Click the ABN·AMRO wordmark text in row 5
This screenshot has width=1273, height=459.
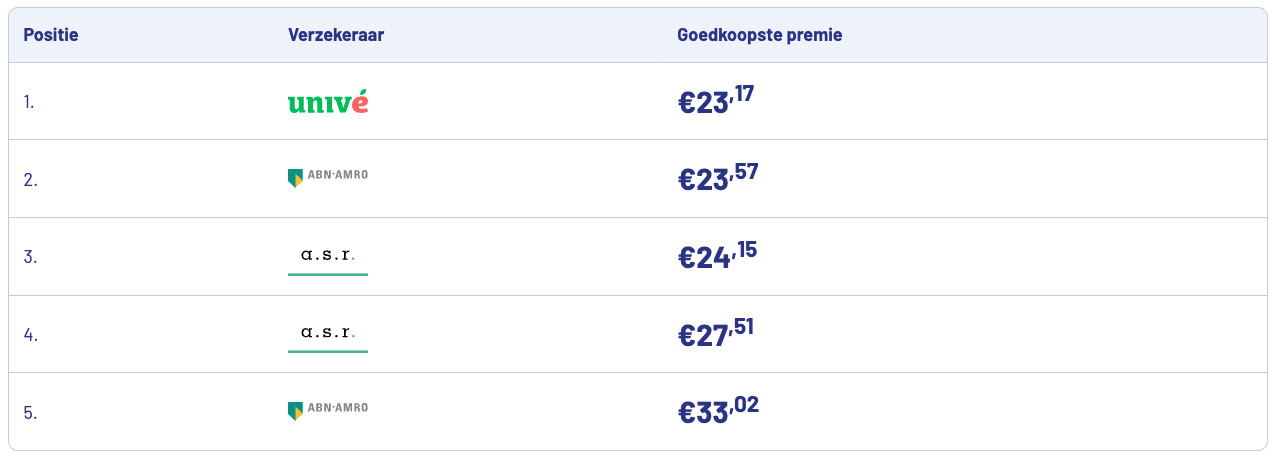pyautogui.click(x=337, y=408)
